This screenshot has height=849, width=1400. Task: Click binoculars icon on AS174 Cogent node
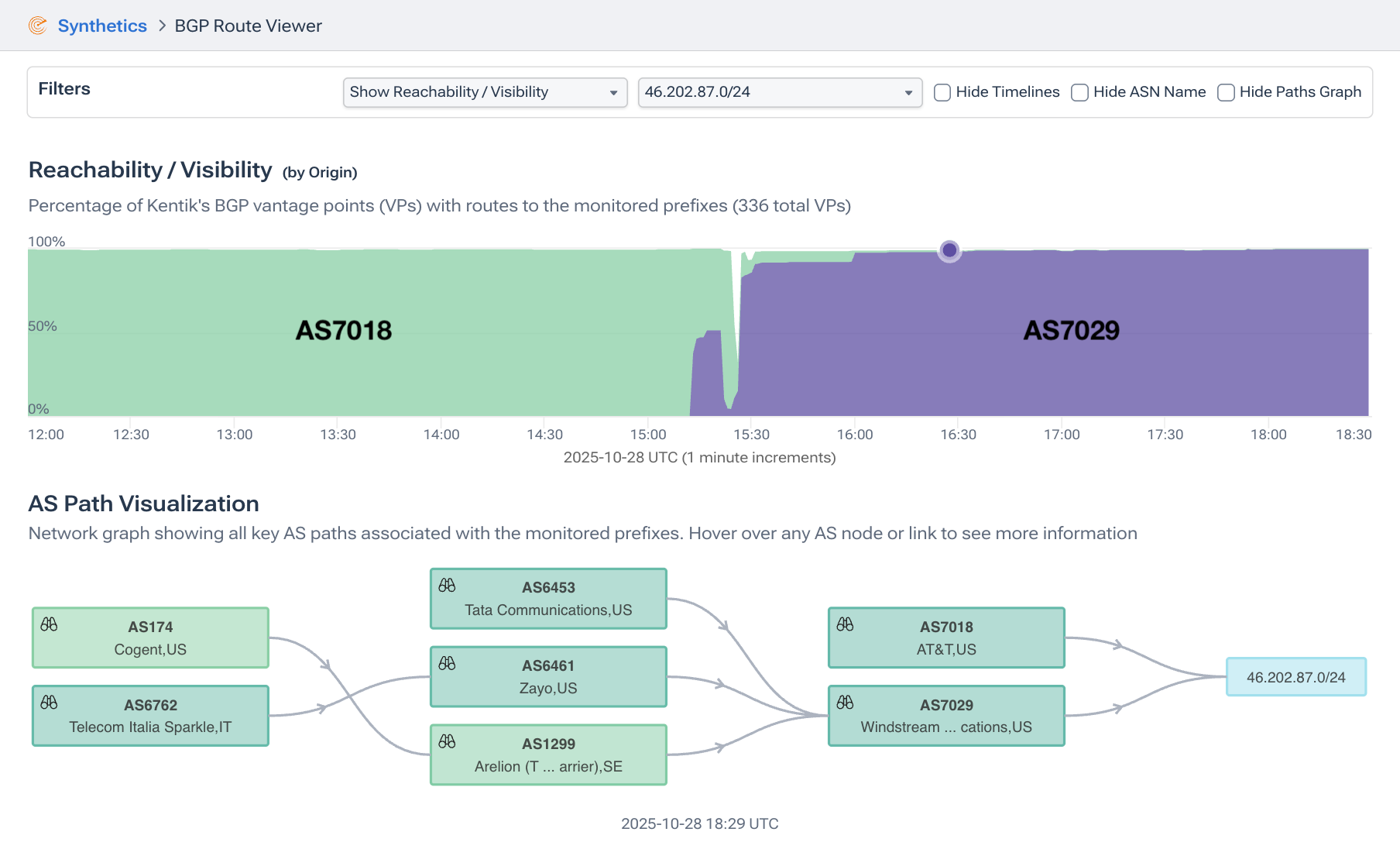point(49,624)
